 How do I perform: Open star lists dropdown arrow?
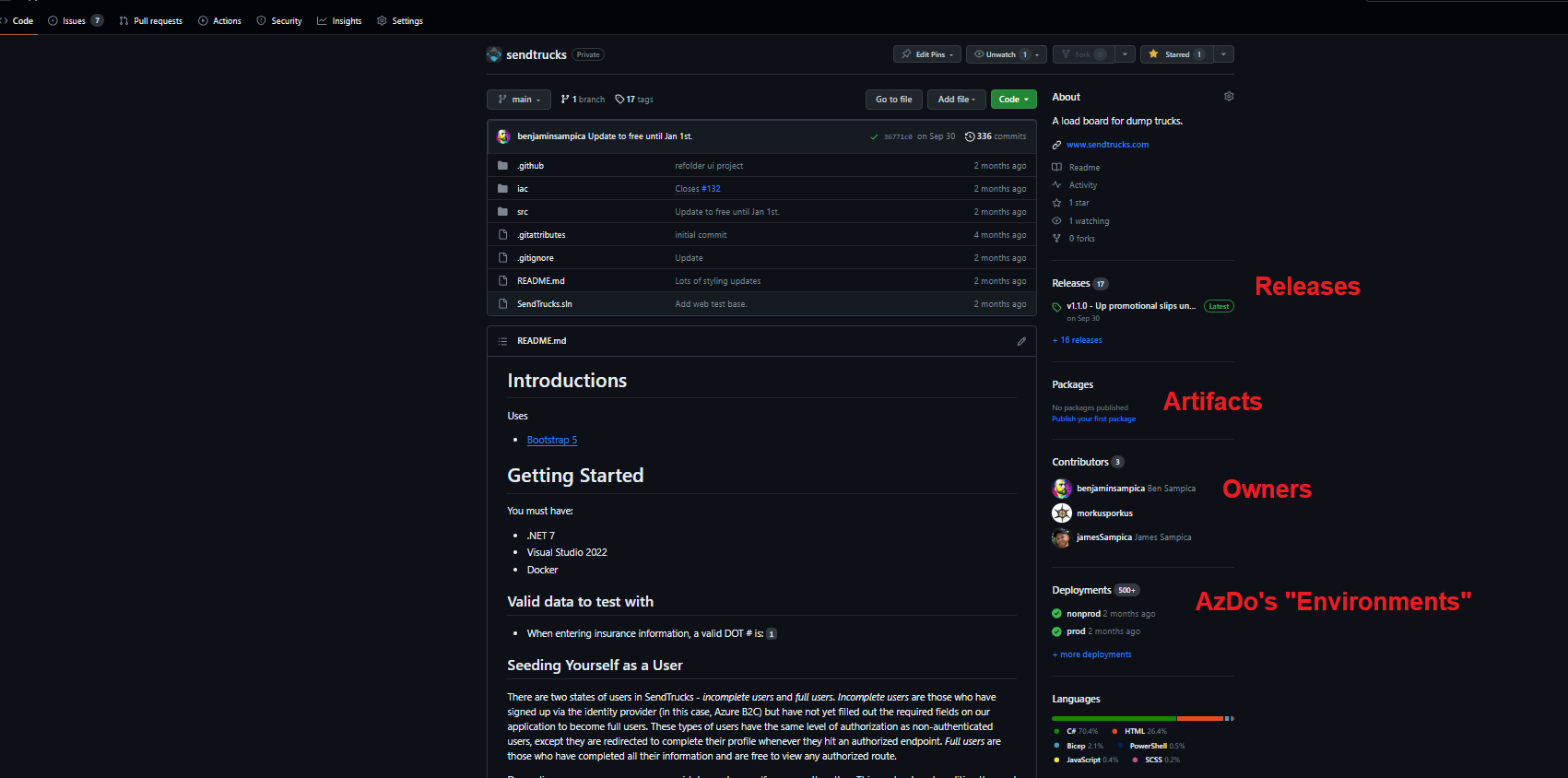click(1223, 54)
